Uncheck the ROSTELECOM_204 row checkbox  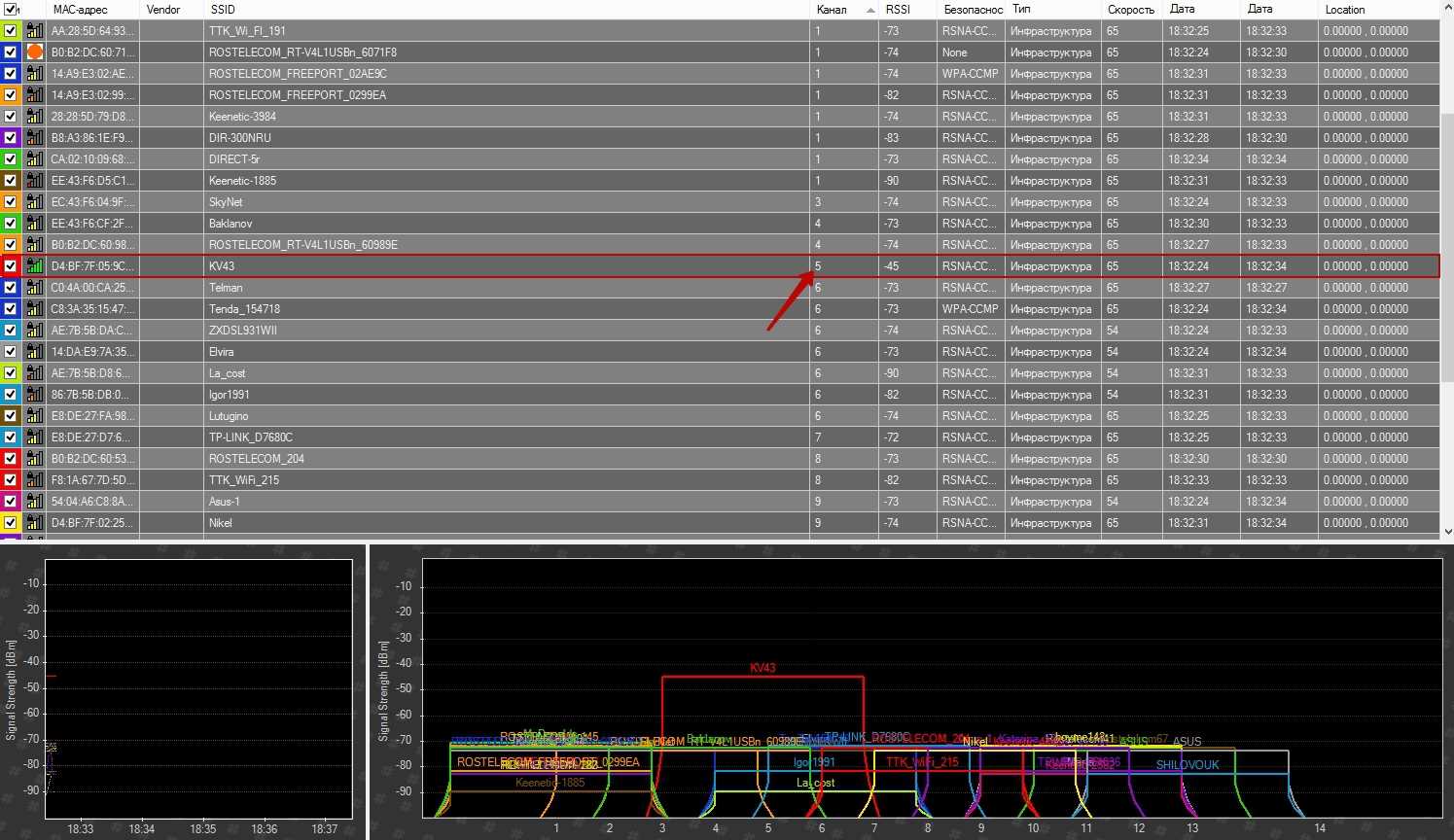pos(10,459)
